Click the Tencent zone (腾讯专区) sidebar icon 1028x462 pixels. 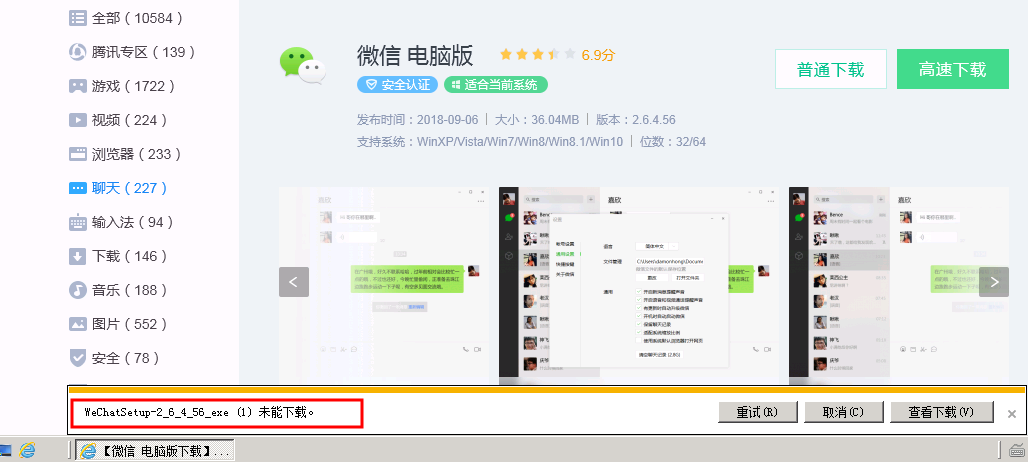tap(77, 52)
